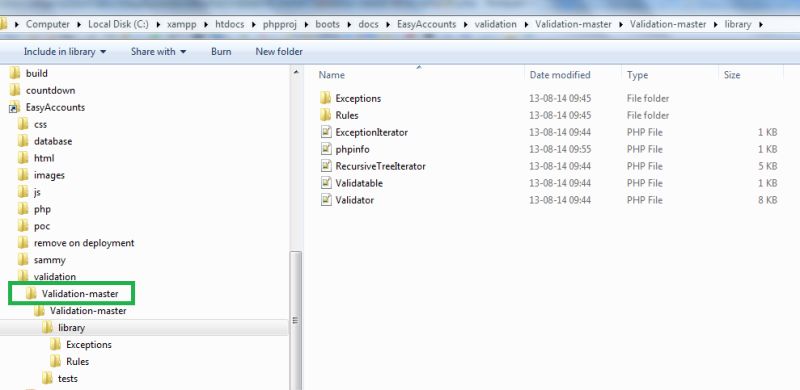Create a New folder from toolbar

279,52
